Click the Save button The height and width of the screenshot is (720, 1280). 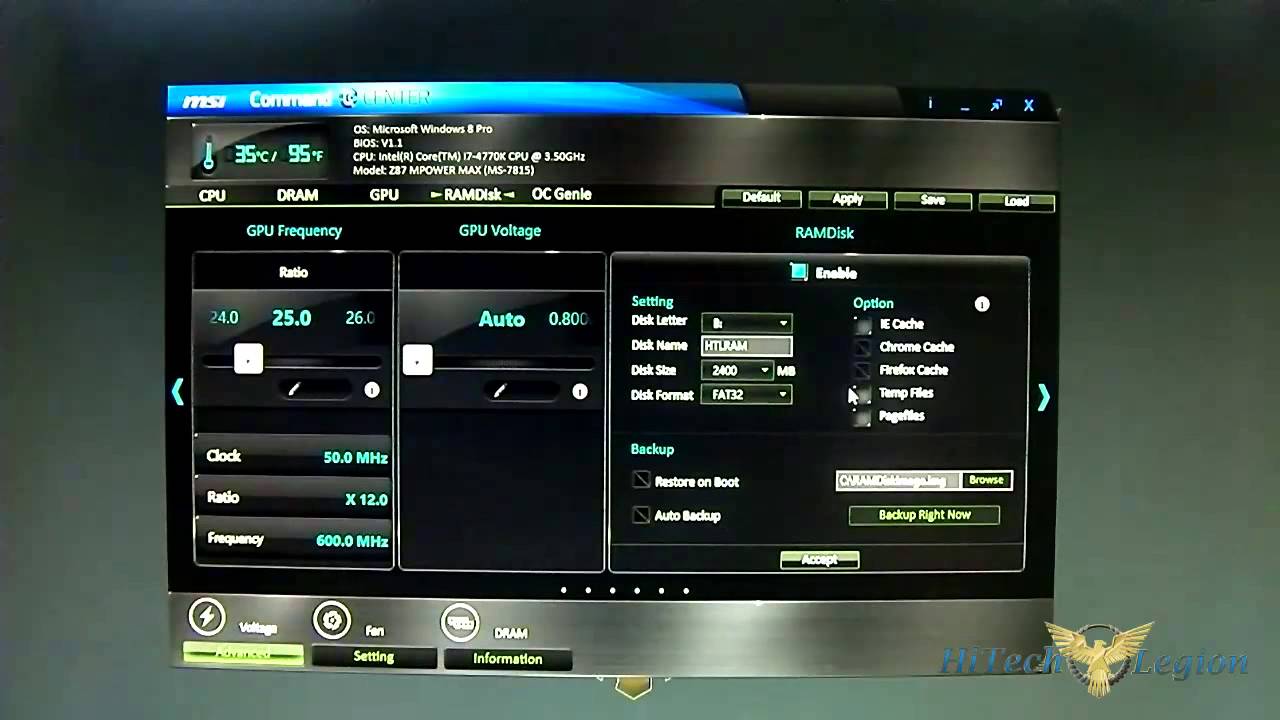tap(932, 200)
